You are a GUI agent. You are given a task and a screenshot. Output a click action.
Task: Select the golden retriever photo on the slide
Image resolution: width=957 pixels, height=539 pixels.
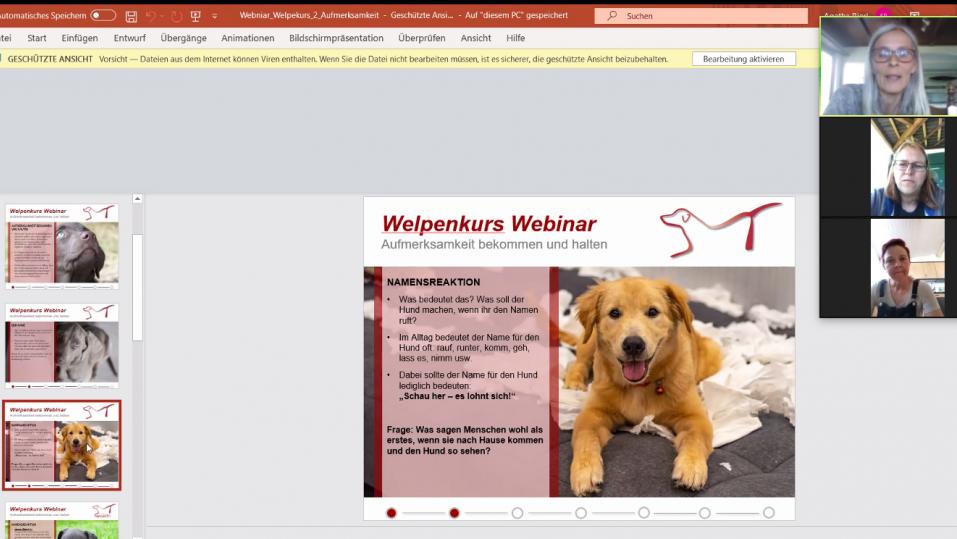(x=677, y=382)
